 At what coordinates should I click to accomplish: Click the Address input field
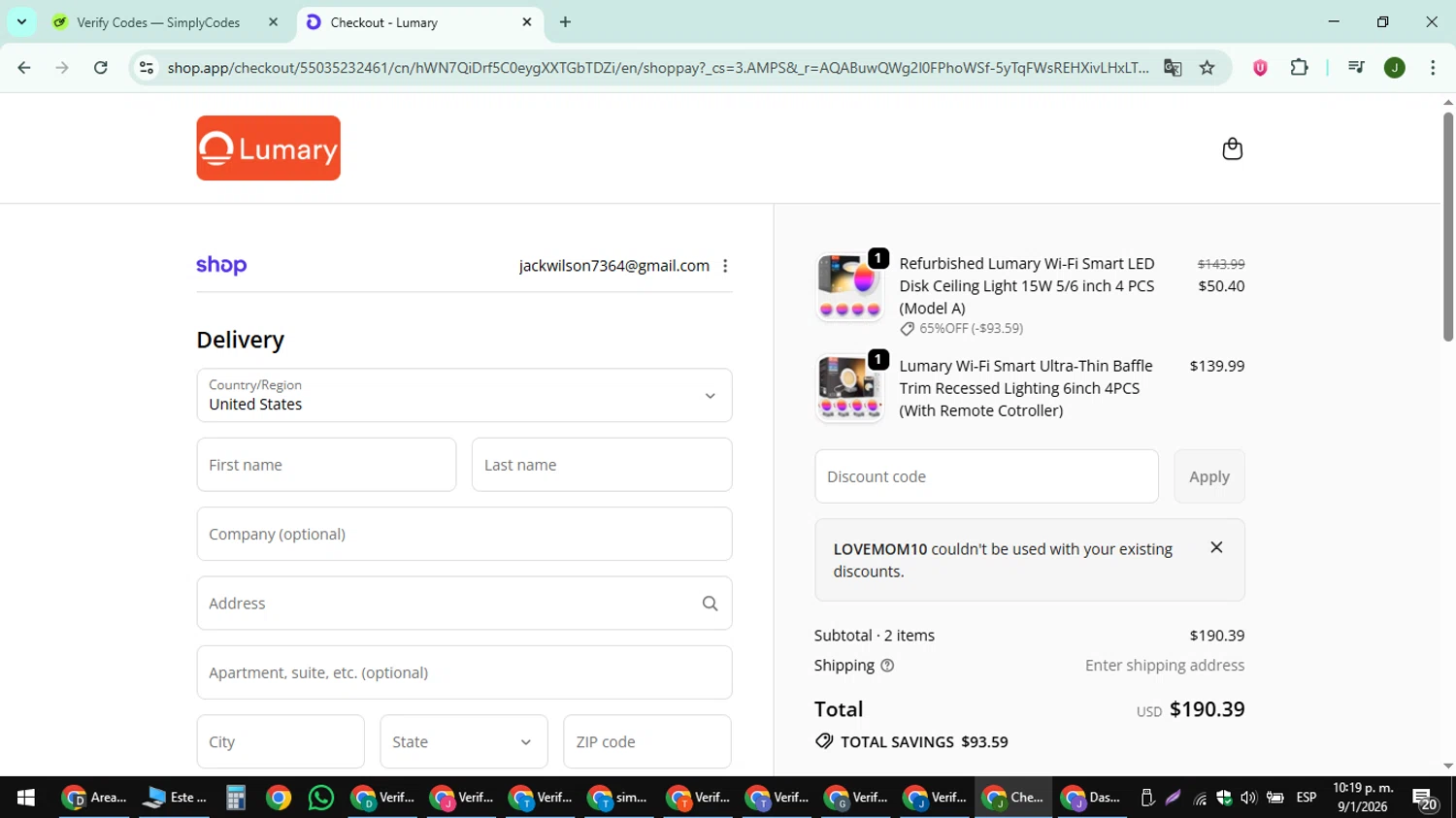pos(464,604)
